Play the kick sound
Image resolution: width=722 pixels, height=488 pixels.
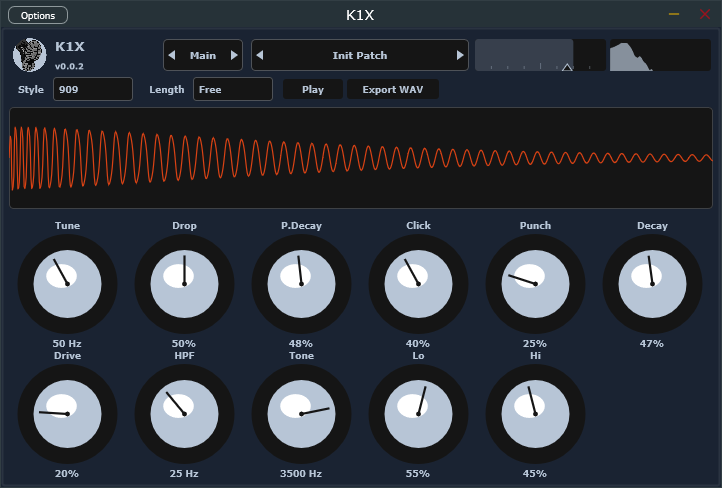pos(313,89)
